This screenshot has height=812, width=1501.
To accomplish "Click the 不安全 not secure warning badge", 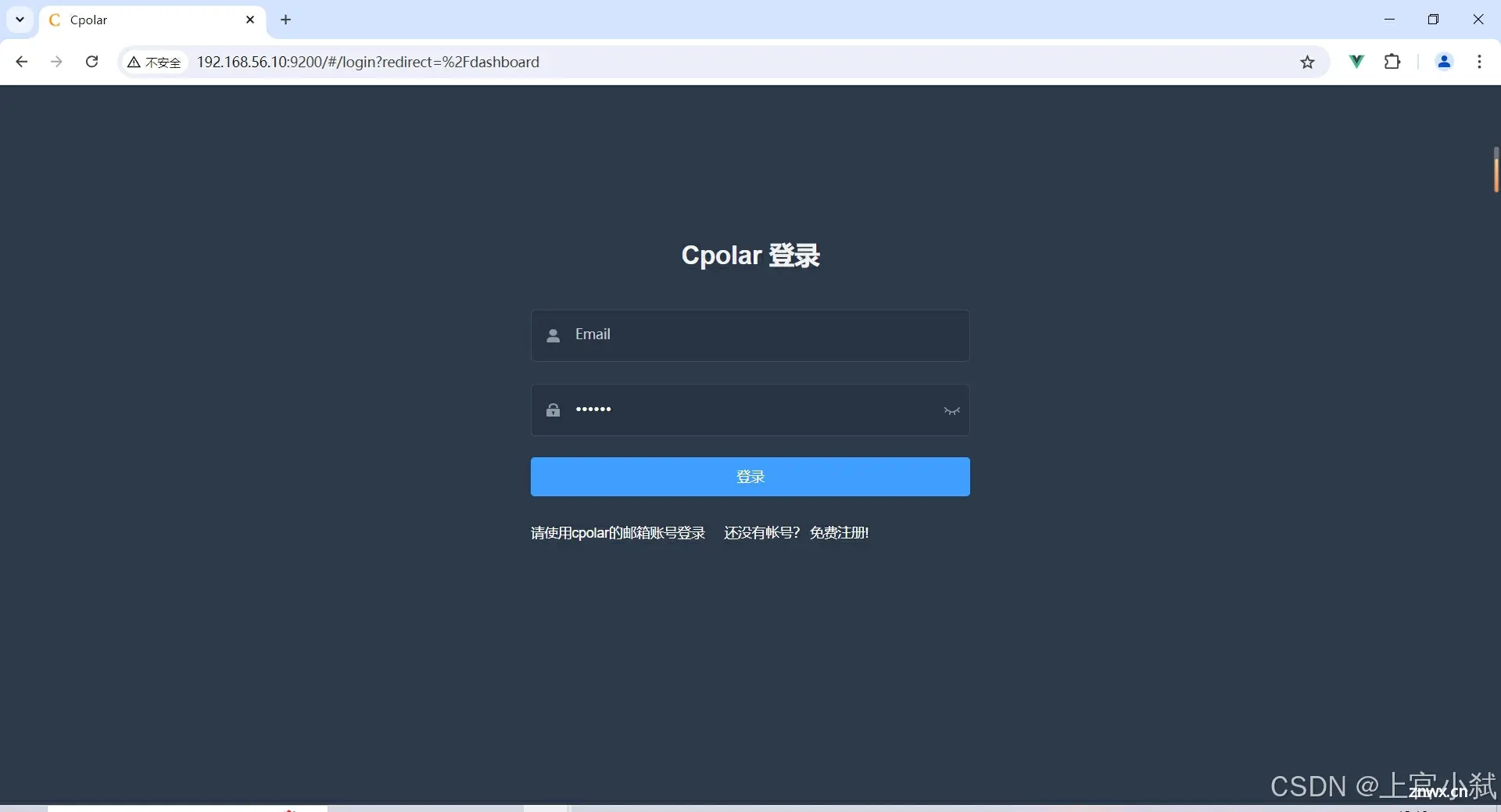I will click(x=155, y=63).
